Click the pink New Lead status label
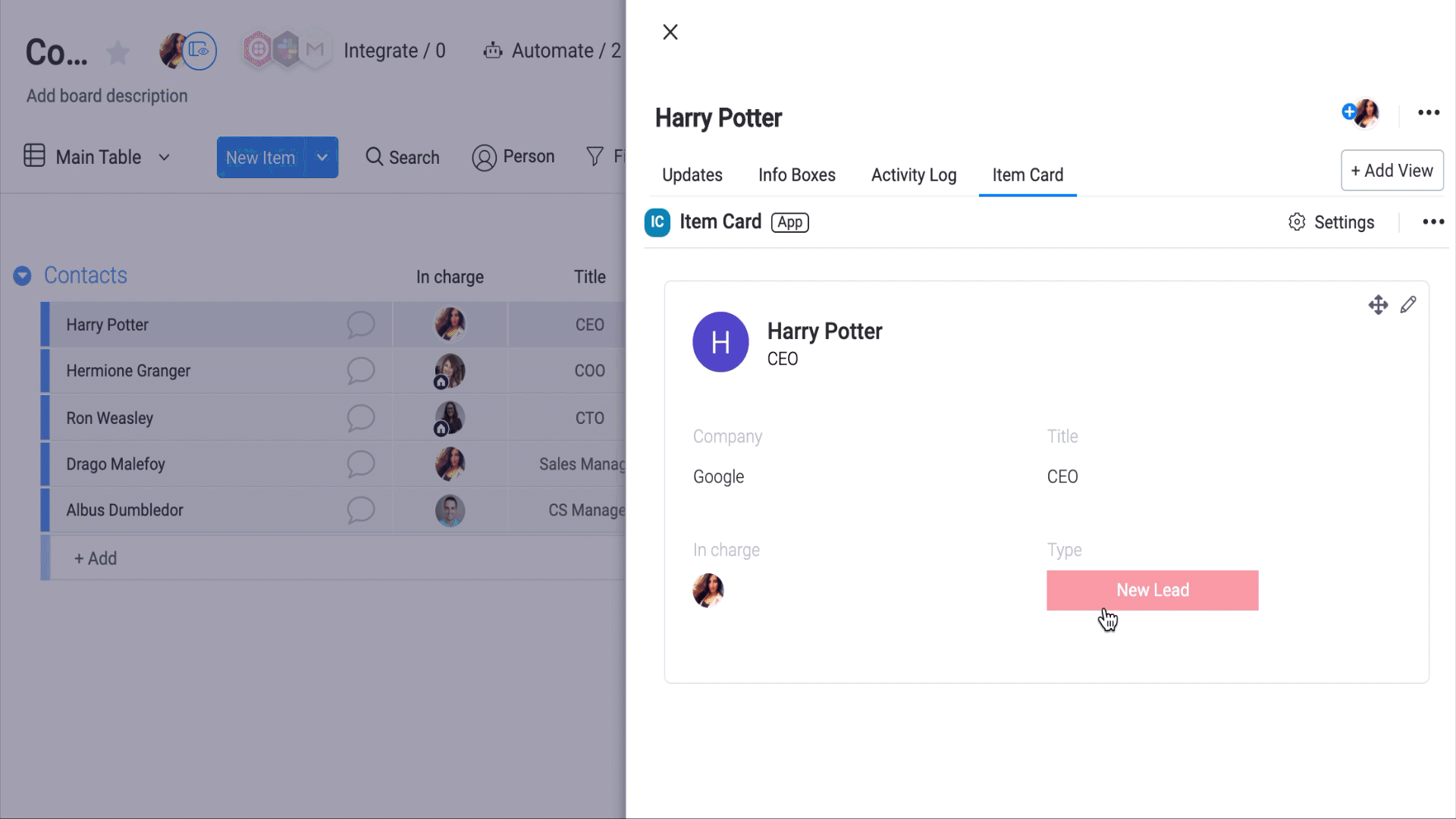Screen dimensions: 1456x819 point(1152,590)
